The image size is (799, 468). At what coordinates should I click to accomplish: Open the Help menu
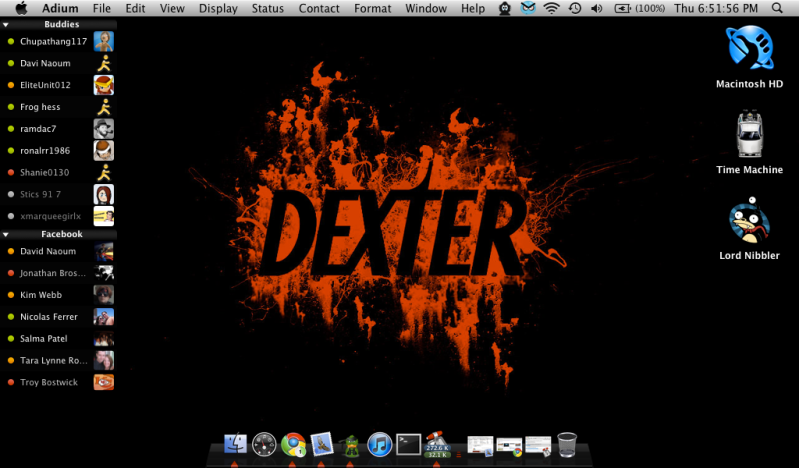[x=473, y=8]
